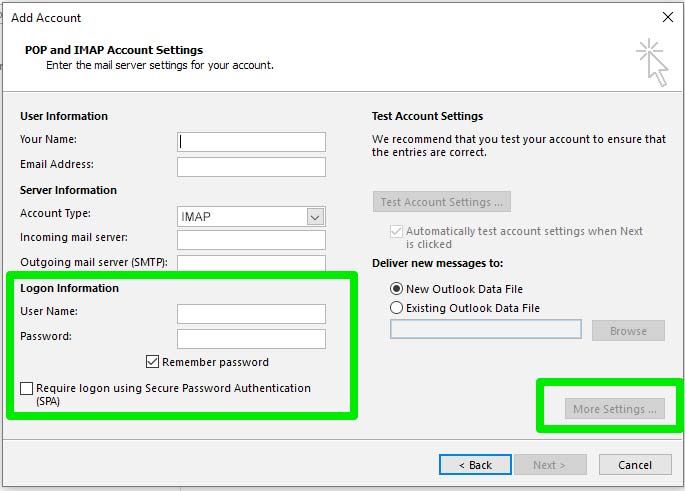This screenshot has width=685, height=491.
Task: Click the User Name logon field
Action: (251, 314)
